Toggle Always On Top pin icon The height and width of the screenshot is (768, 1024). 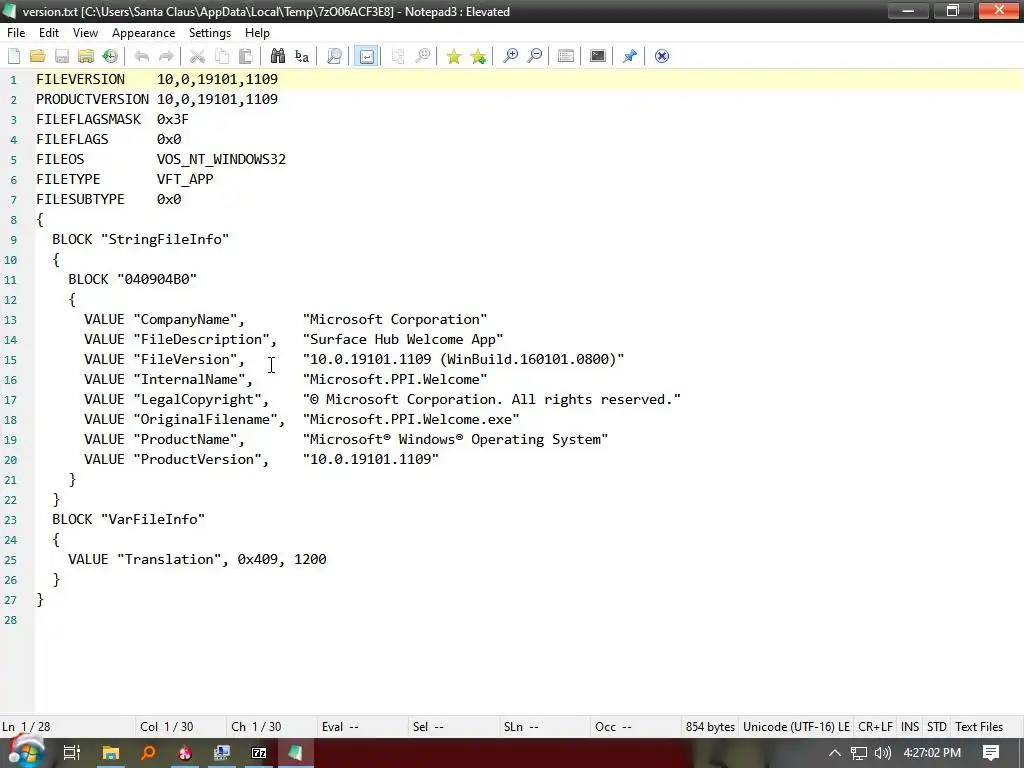coord(630,56)
